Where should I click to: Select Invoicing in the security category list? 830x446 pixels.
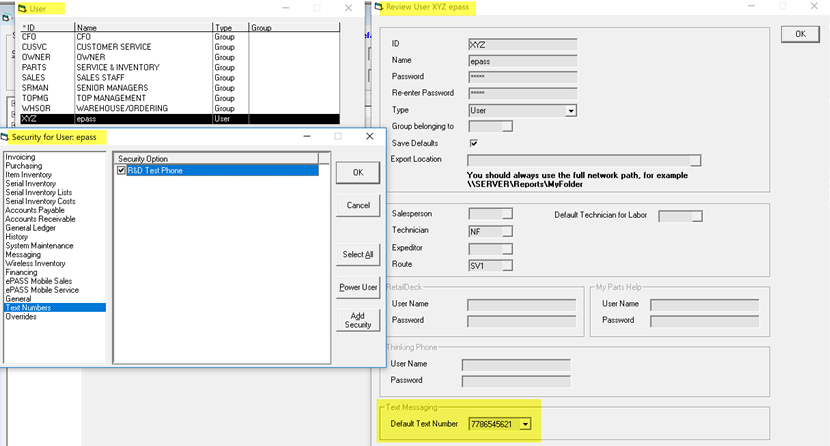(x=20, y=157)
